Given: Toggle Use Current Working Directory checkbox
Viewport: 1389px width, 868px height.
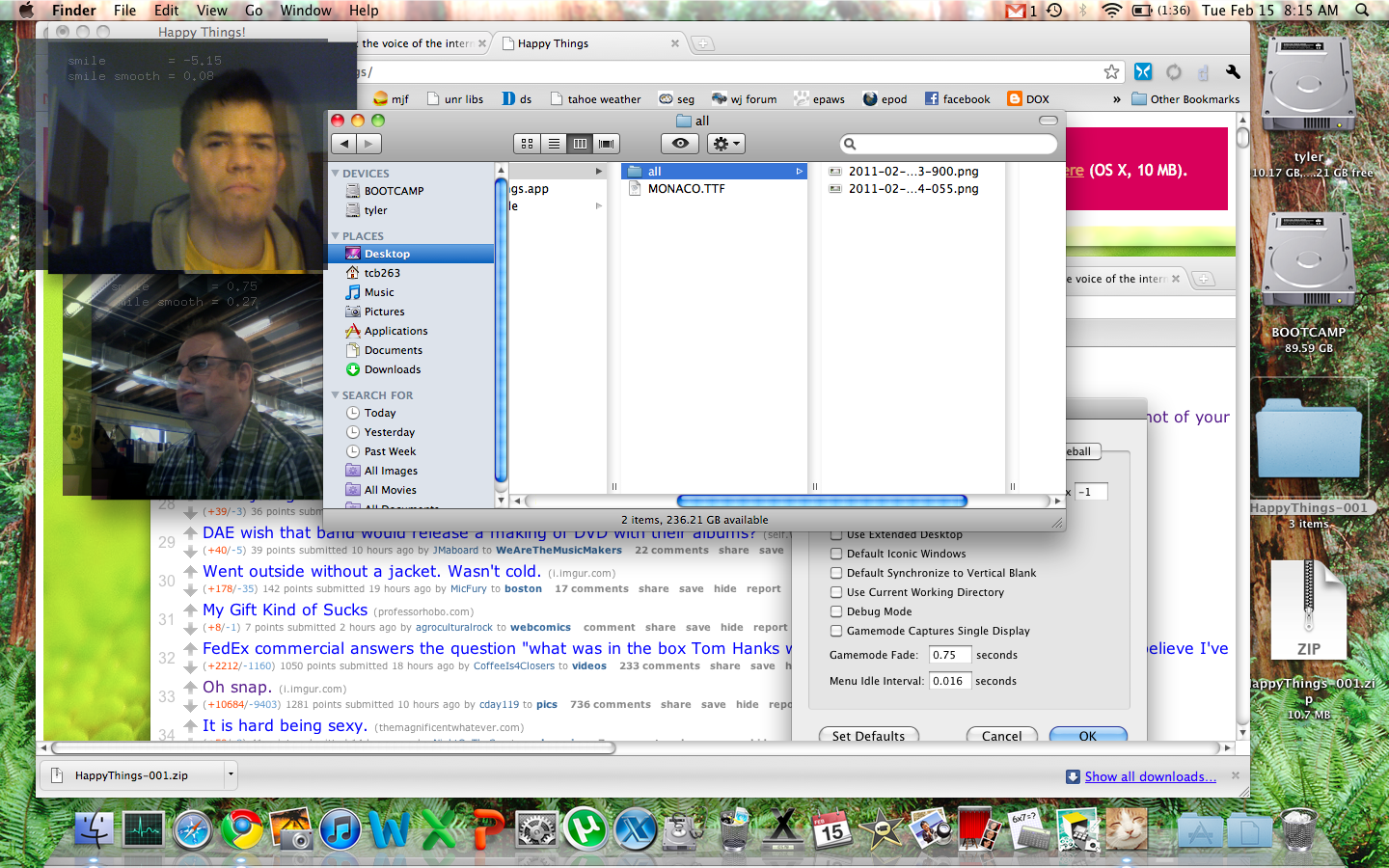Looking at the screenshot, I should tap(836, 592).
